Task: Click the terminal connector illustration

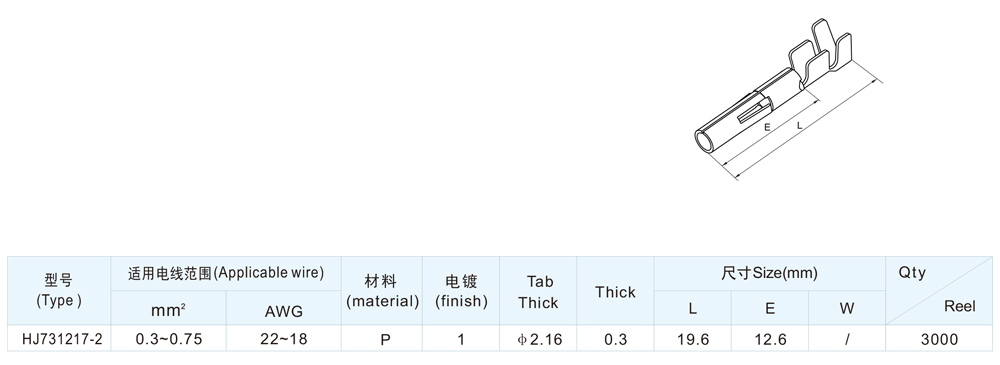Action: [x=788, y=99]
